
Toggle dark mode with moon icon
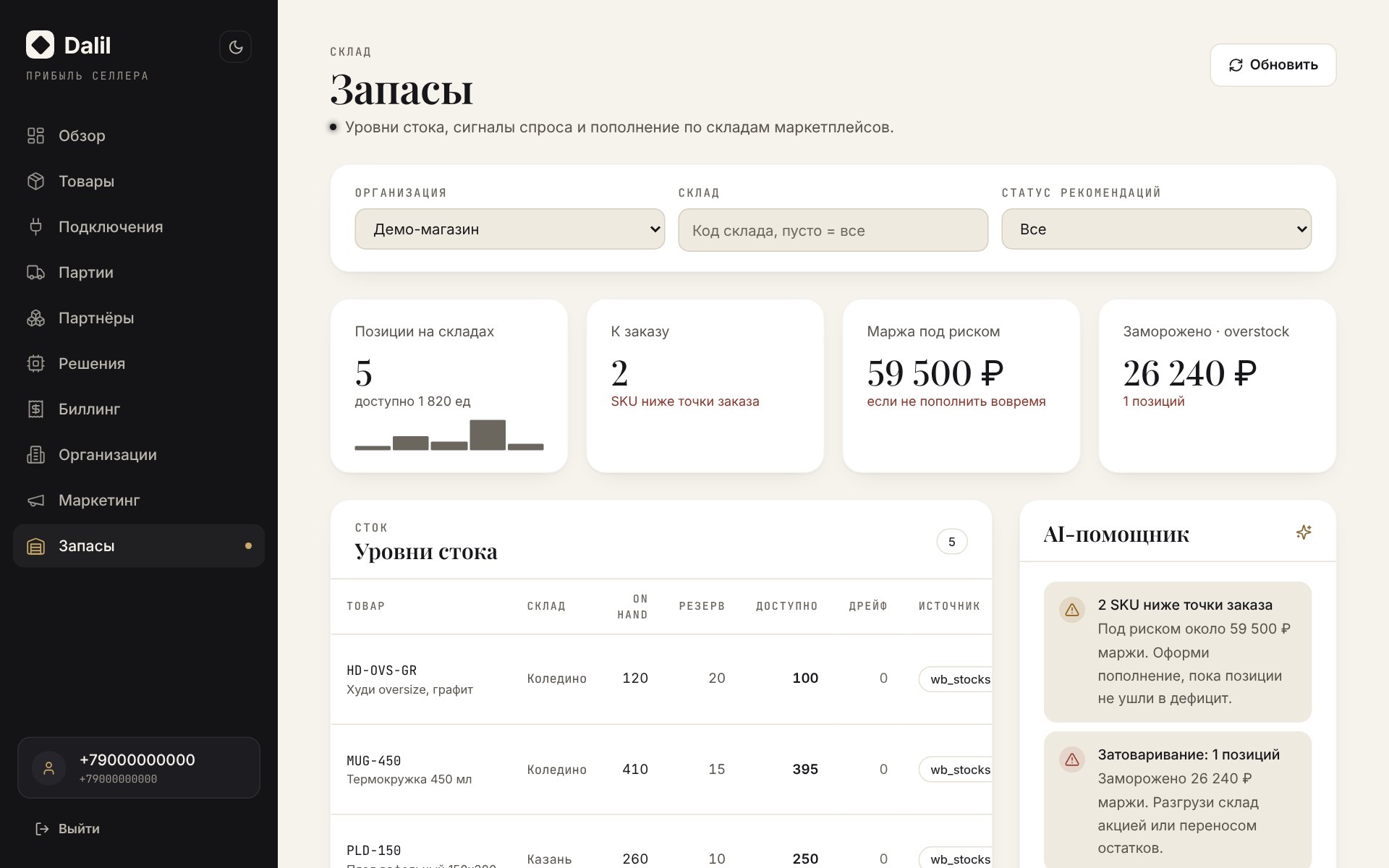236,47
